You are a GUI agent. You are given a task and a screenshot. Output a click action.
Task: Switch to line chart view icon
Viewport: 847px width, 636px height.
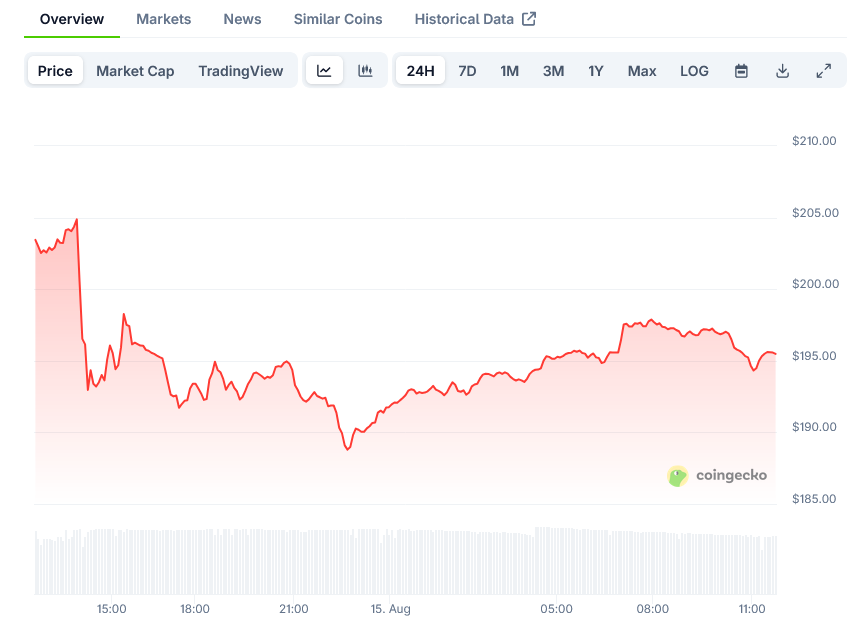click(324, 71)
